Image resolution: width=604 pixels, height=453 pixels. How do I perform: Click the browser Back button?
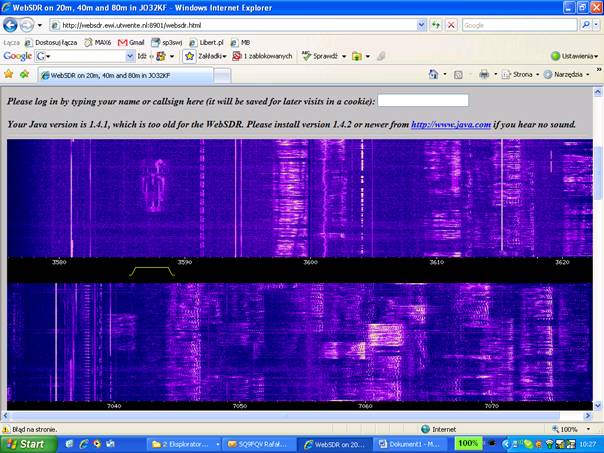pos(11,25)
